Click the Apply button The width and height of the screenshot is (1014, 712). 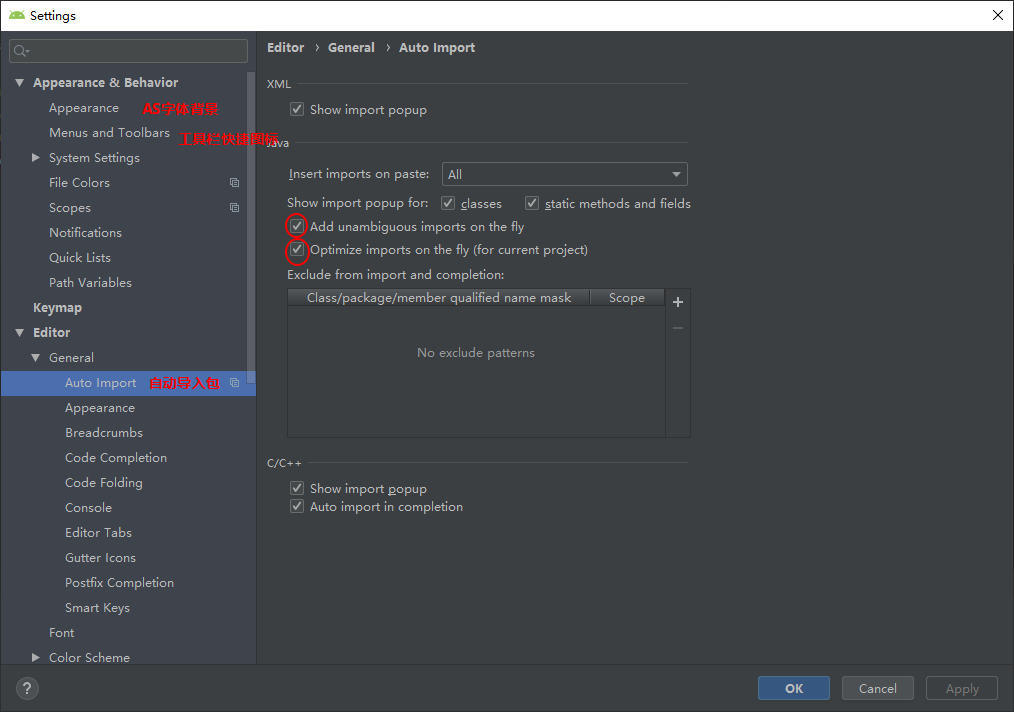point(962,688)
